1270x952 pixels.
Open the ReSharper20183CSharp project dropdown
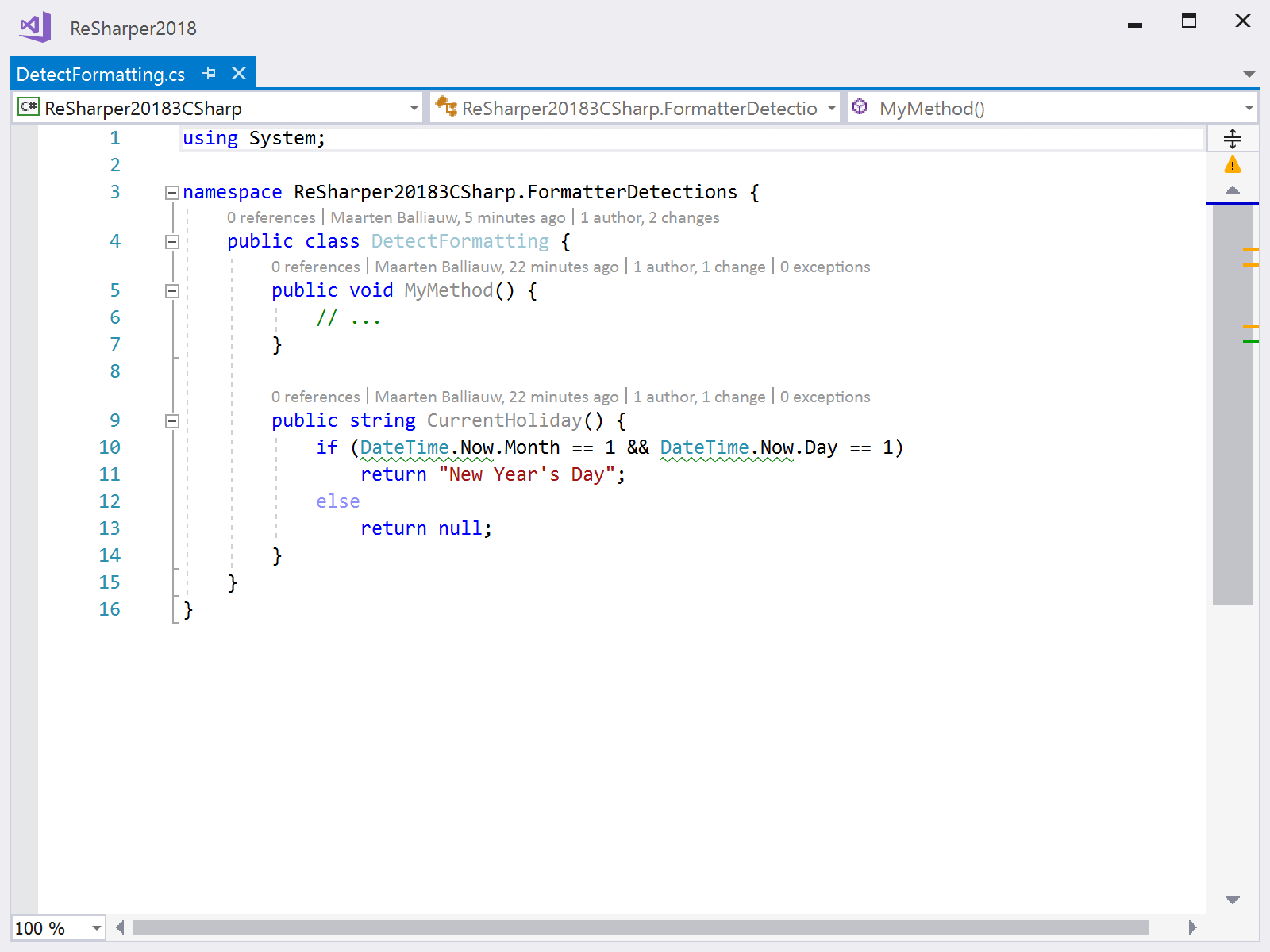tap(414, 108)
